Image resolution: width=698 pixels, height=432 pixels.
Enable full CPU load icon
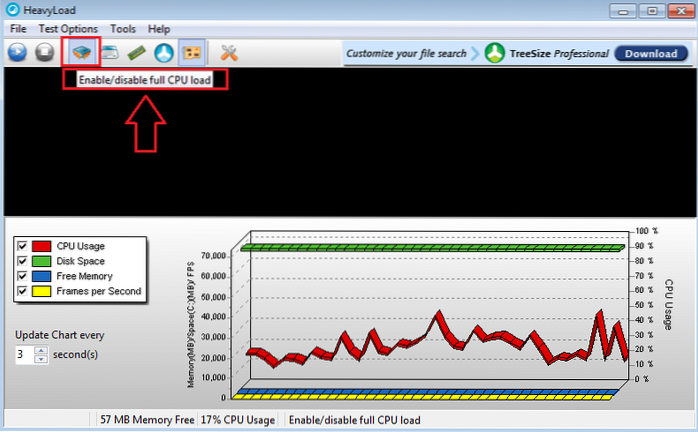coord(78,52)
